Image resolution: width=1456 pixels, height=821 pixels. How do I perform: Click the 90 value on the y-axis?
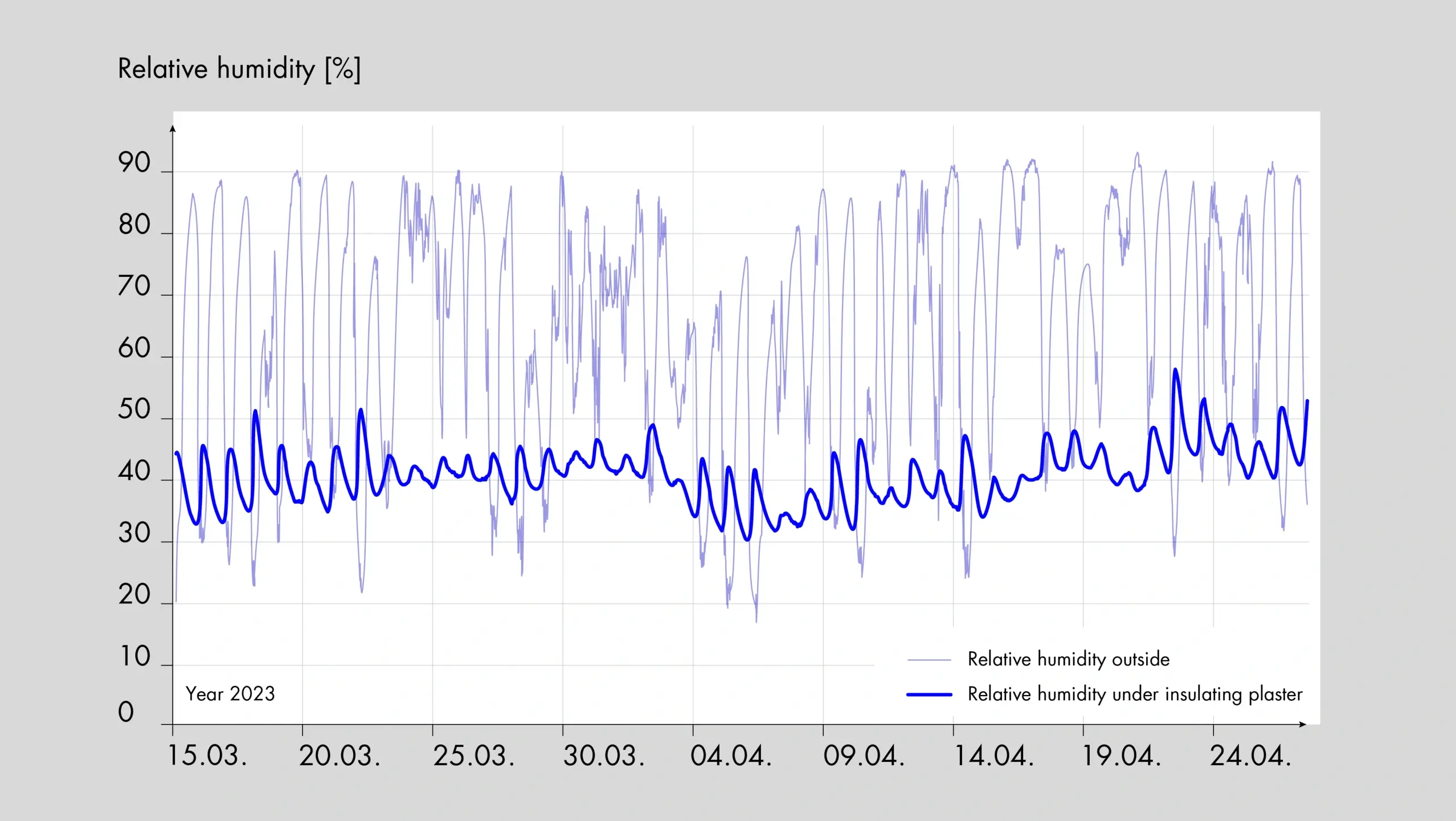coord(134,161)
